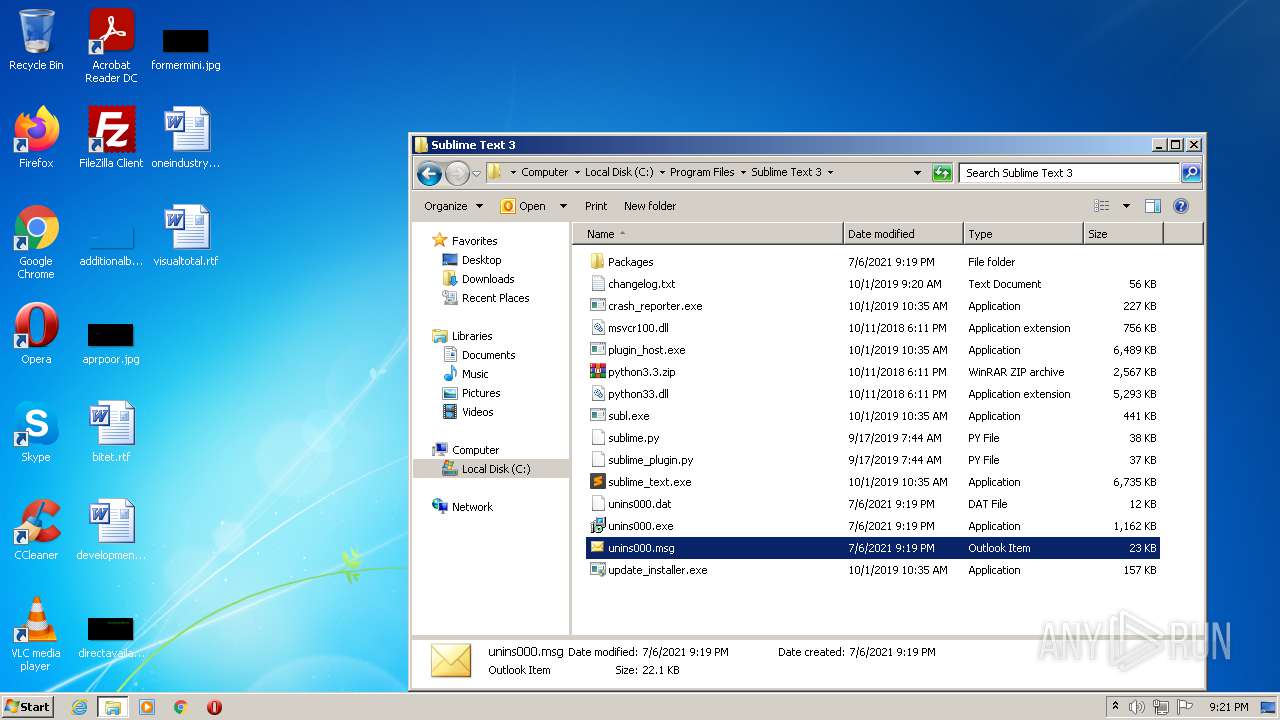Sort by Date modified column header
The width and height of the screenshot is (1280, 720).
(x=903, y=234)
